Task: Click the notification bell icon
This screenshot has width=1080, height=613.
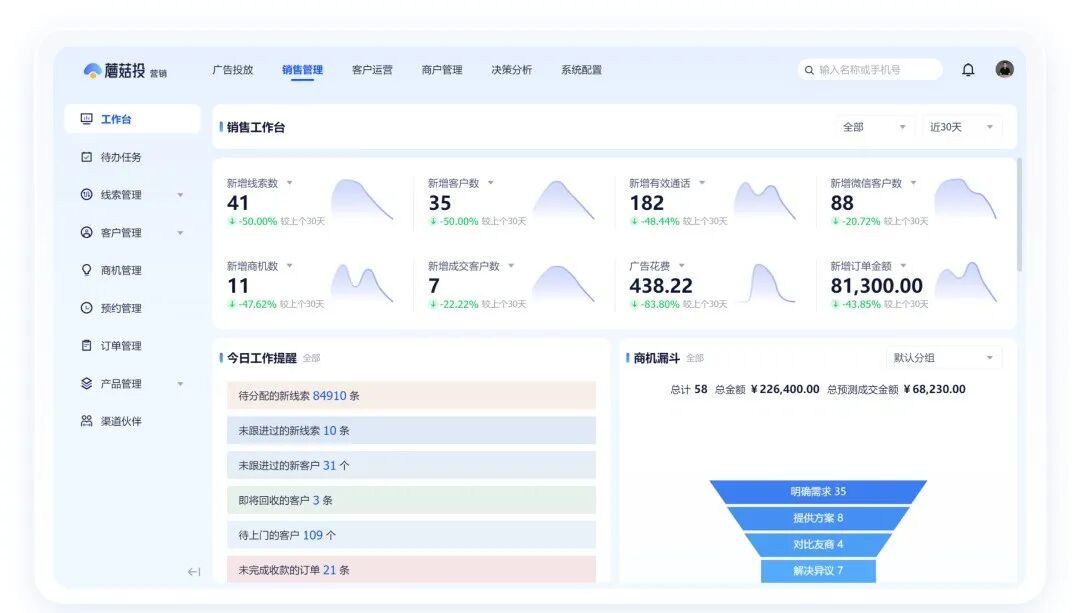Action: tap(968, 70)
